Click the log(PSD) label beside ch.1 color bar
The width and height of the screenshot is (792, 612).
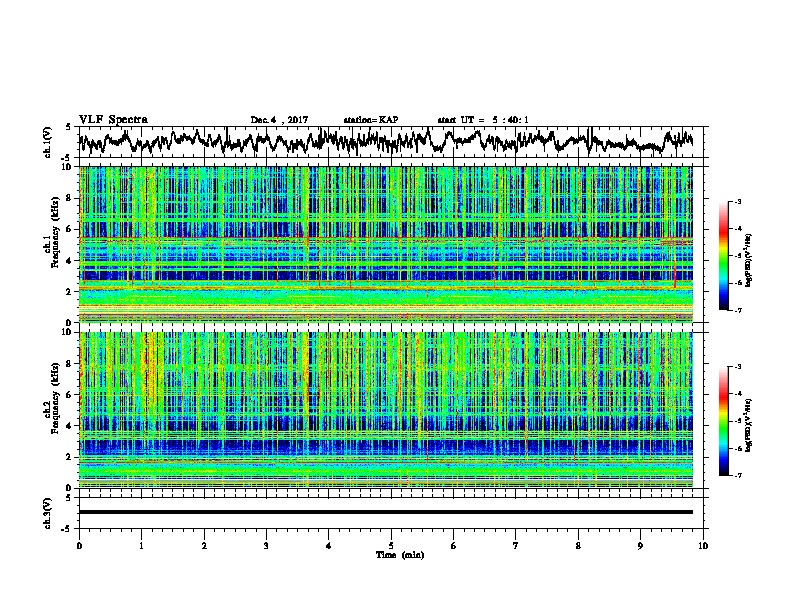tap(748, 261)
